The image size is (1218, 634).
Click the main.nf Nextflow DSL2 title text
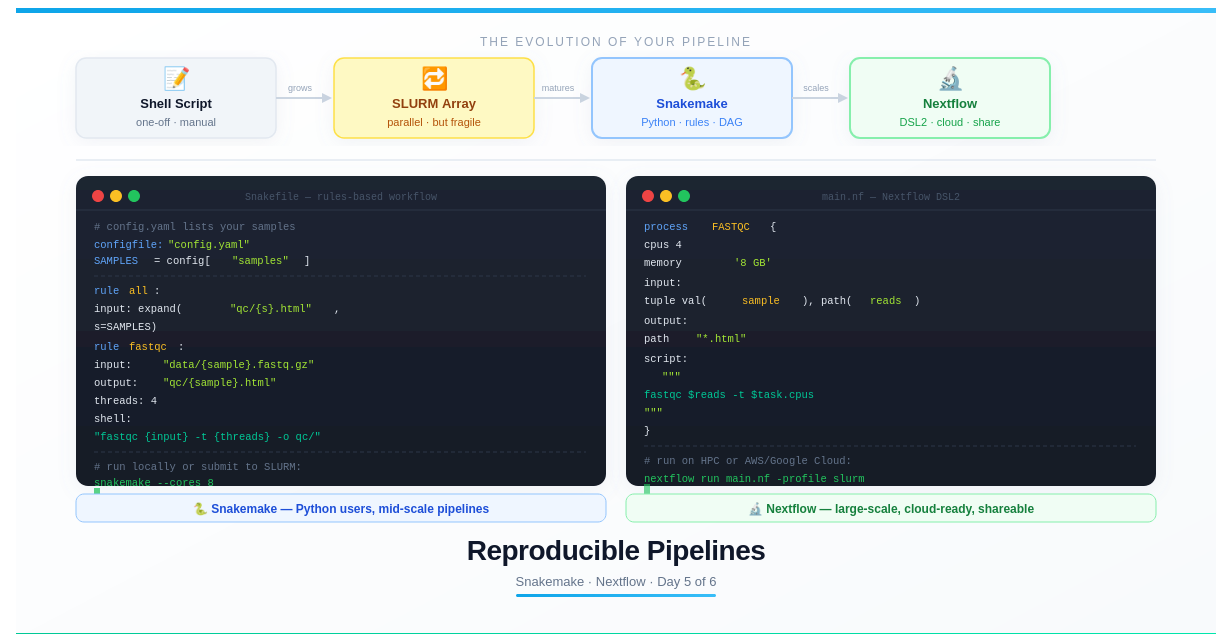[x=891, y=197]
